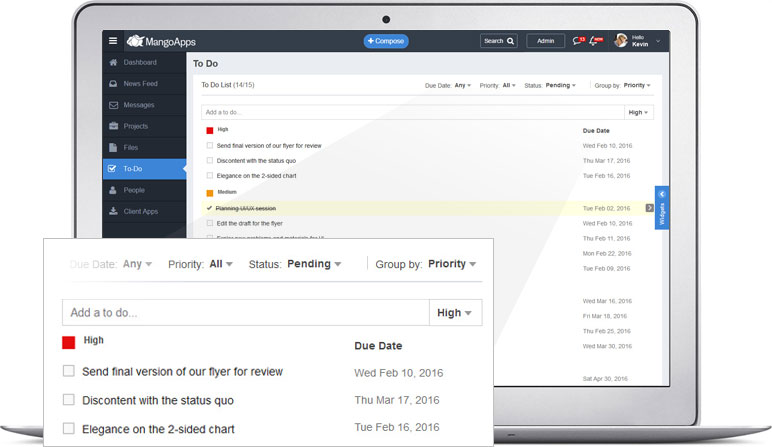Click the To-Do checkmark icon in sidebar

click(x=112, y=168)
